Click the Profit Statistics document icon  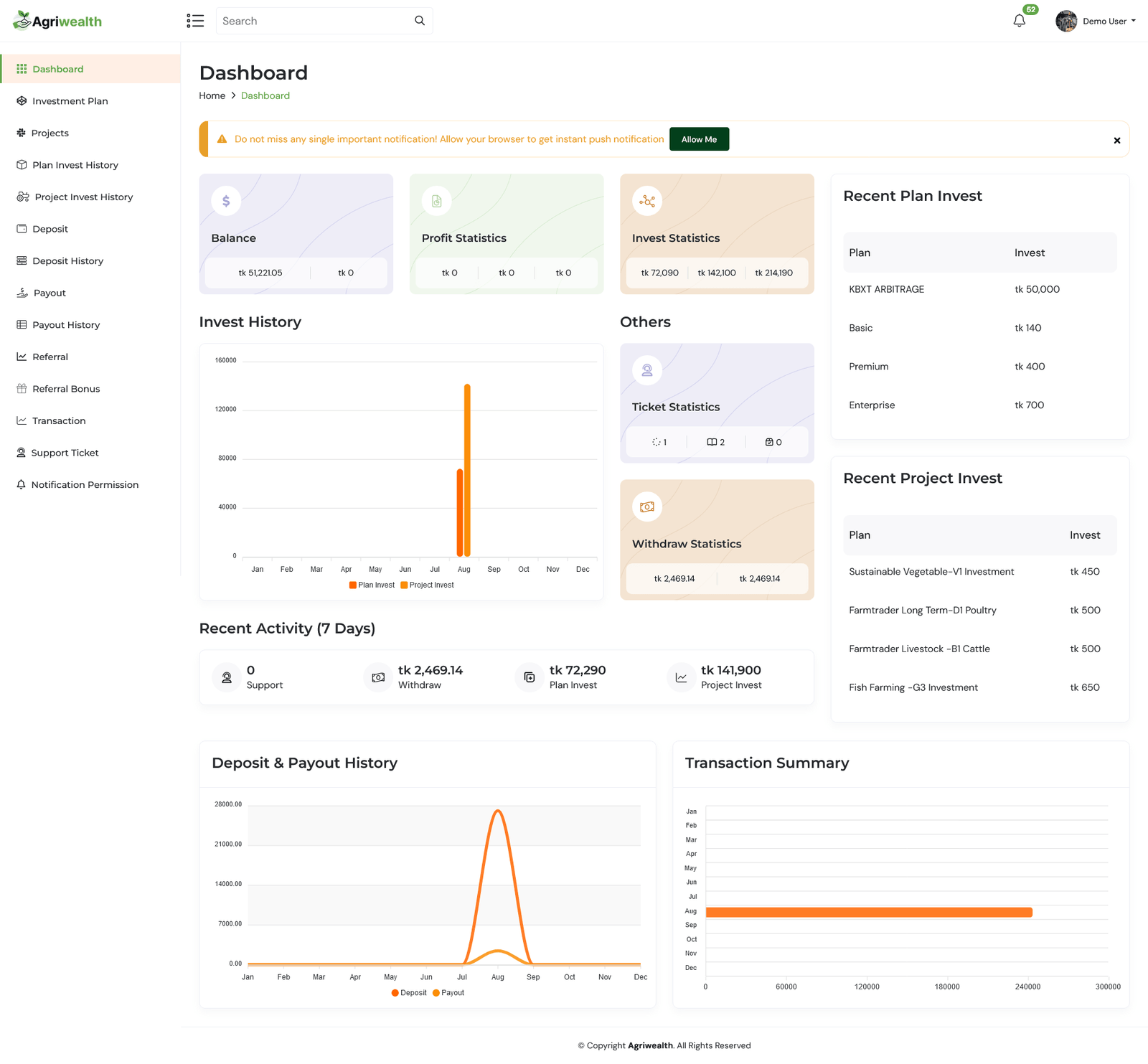436,201
